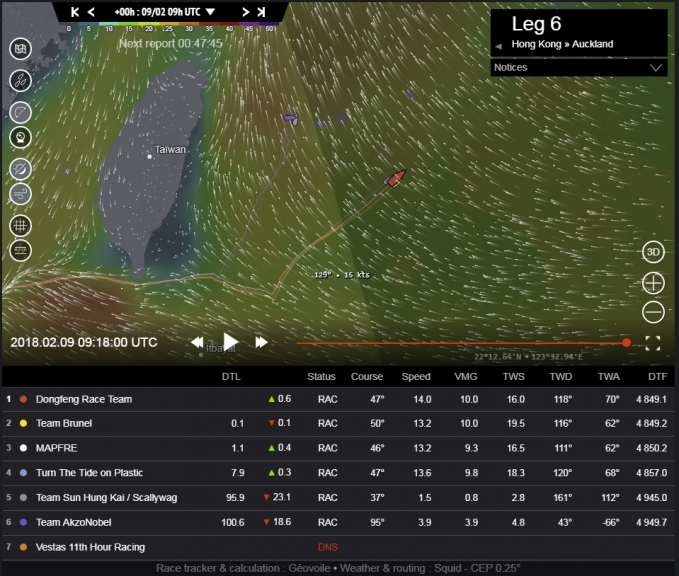
Task: Select Team Sun Hung Kai / Scallywag row
Action: coord(338,498)
